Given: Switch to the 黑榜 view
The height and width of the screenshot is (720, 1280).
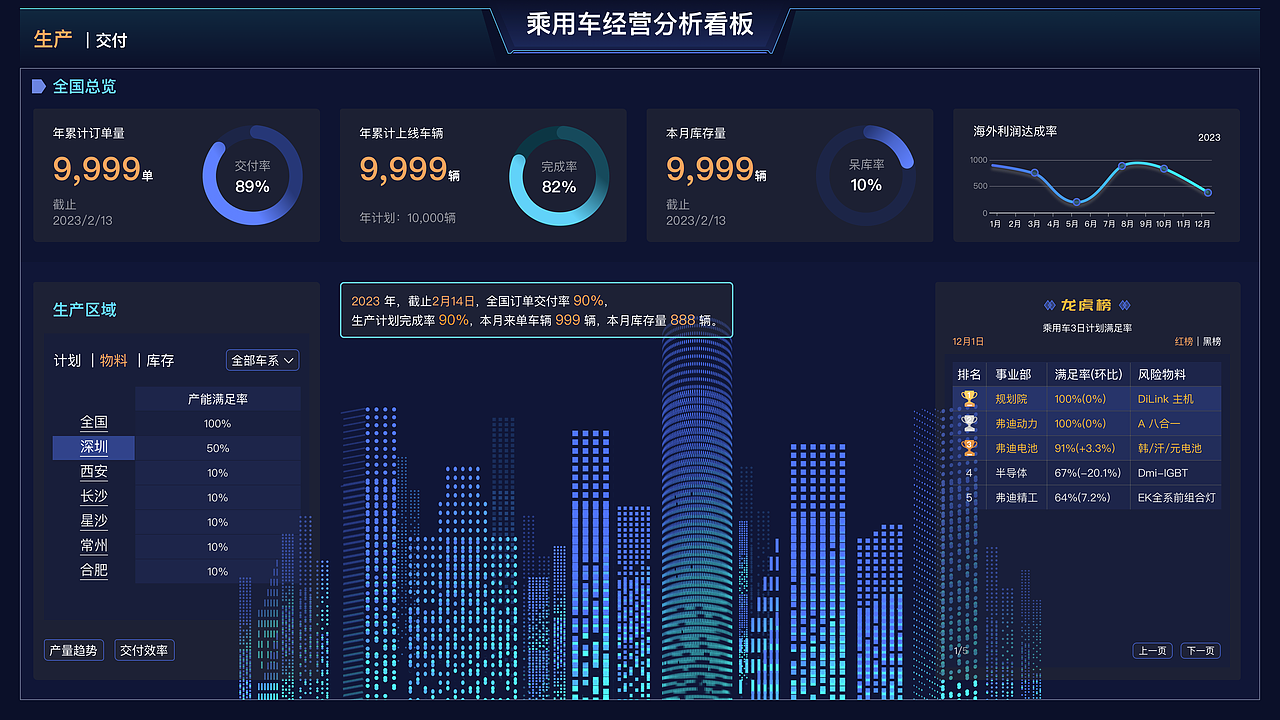Looking at the screenshot, I should [x=1213, y=340].
